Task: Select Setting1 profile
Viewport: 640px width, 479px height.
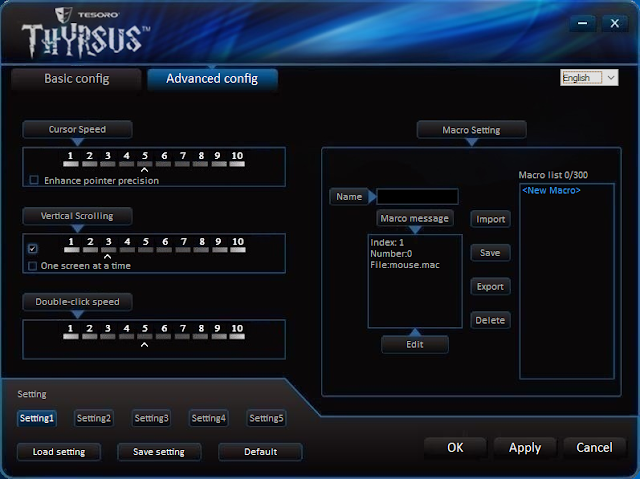Action: coord(37,418)
